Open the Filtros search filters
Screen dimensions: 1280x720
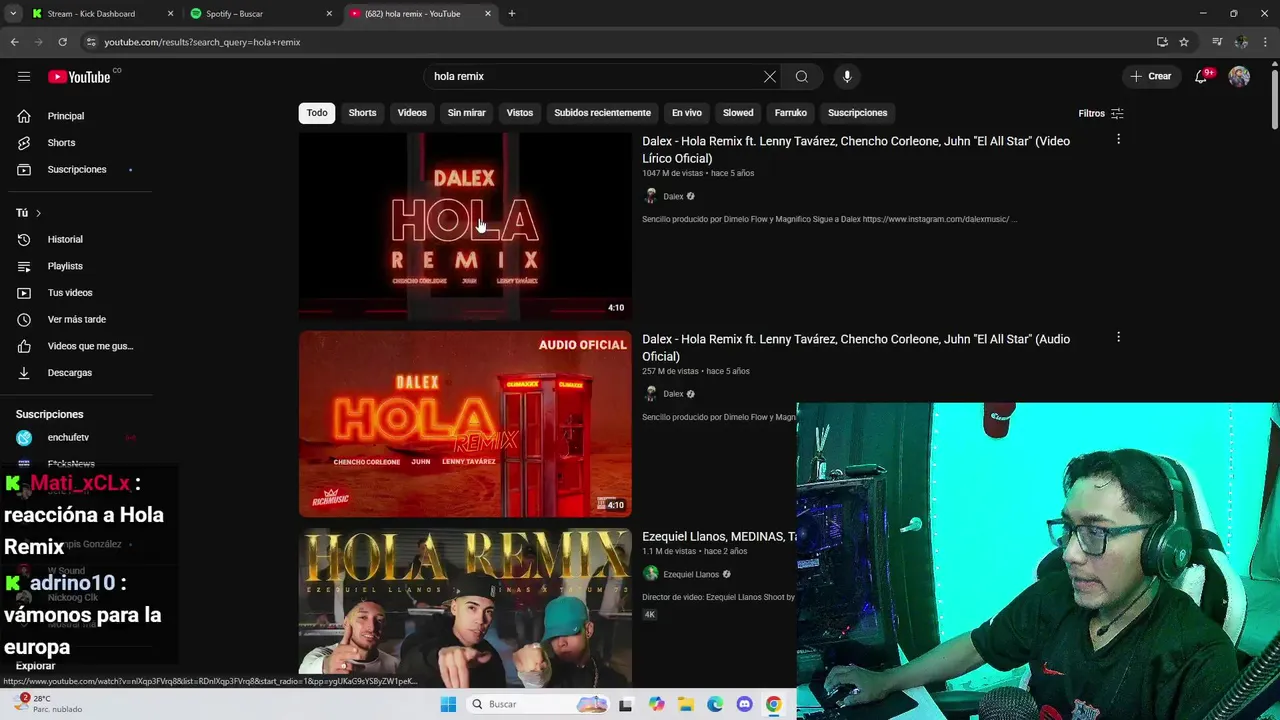click(1101, 113)
